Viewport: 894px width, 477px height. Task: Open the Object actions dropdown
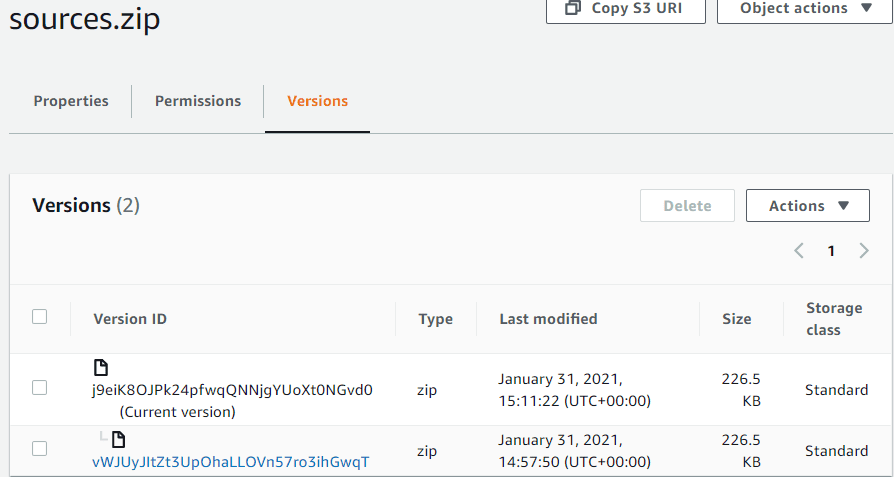click(806, 9)
